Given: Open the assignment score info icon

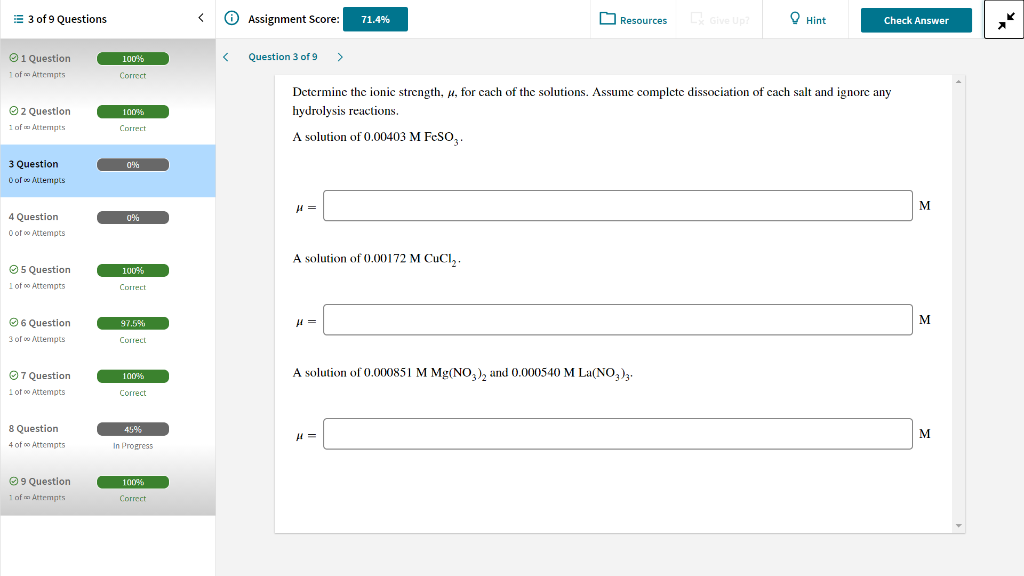Looking at the screenshot, I should tap(231, 18).
